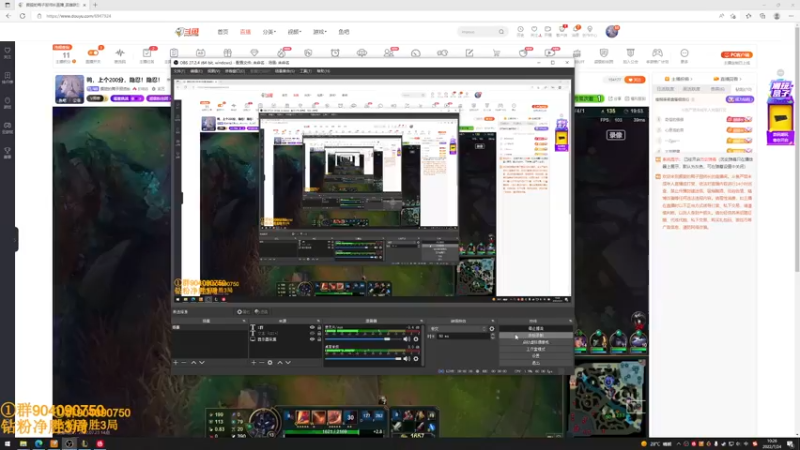Click the more (ellipsis) icon in streamer toolbar
The height and width of the screenshot is (450, 800).
pyautogui.click(x=684, y=53)
